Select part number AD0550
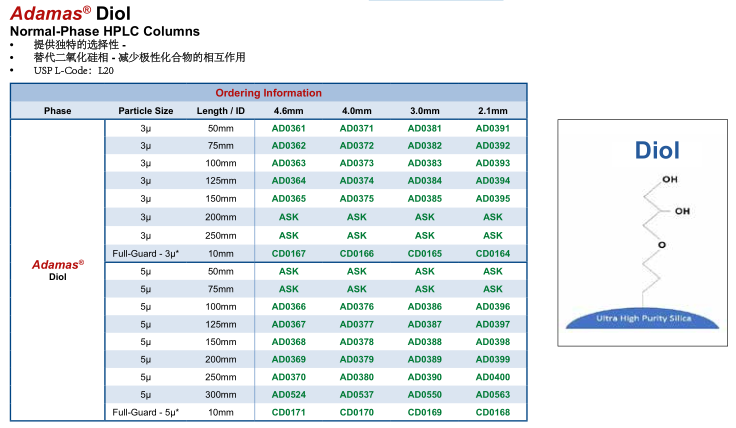 424,395
